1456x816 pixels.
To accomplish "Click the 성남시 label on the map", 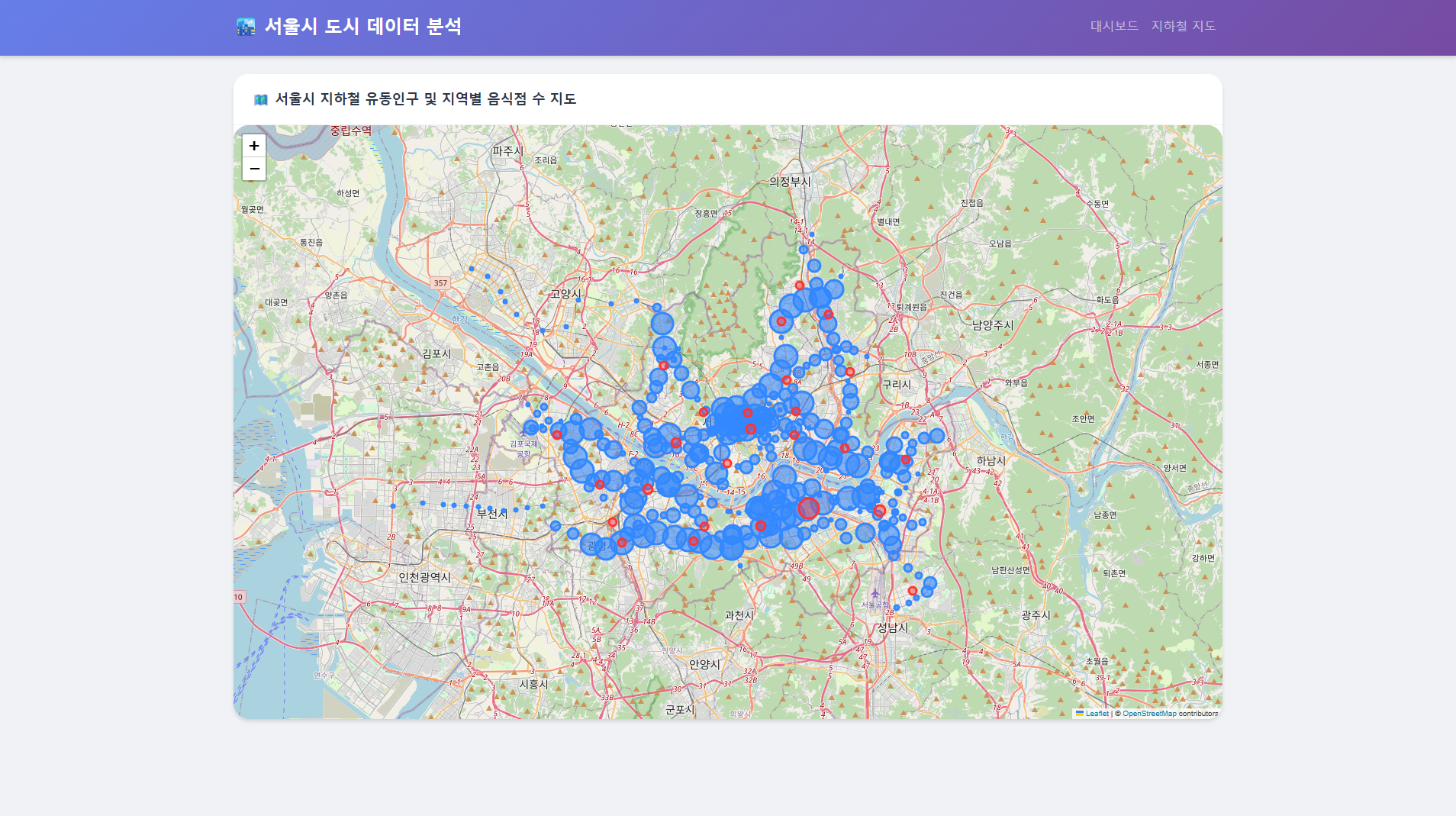I will coord(892,627).
